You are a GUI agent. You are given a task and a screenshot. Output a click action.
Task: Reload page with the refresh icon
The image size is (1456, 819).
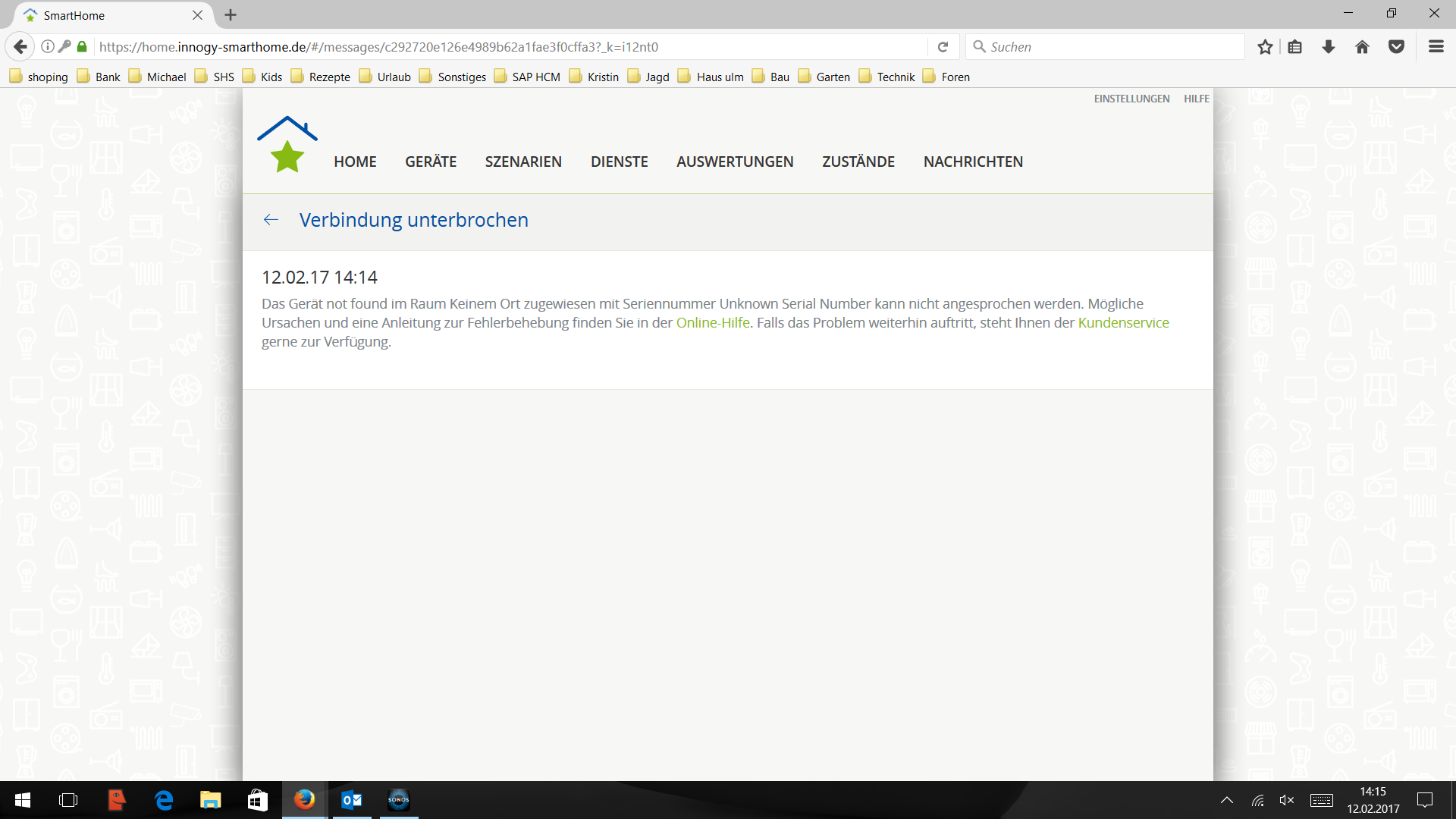pos(943,47)
